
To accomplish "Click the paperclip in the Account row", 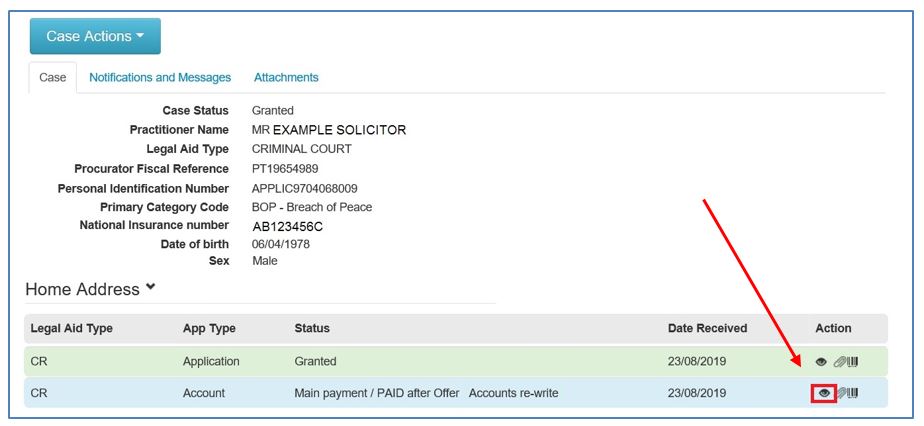I will coord(841,393).
